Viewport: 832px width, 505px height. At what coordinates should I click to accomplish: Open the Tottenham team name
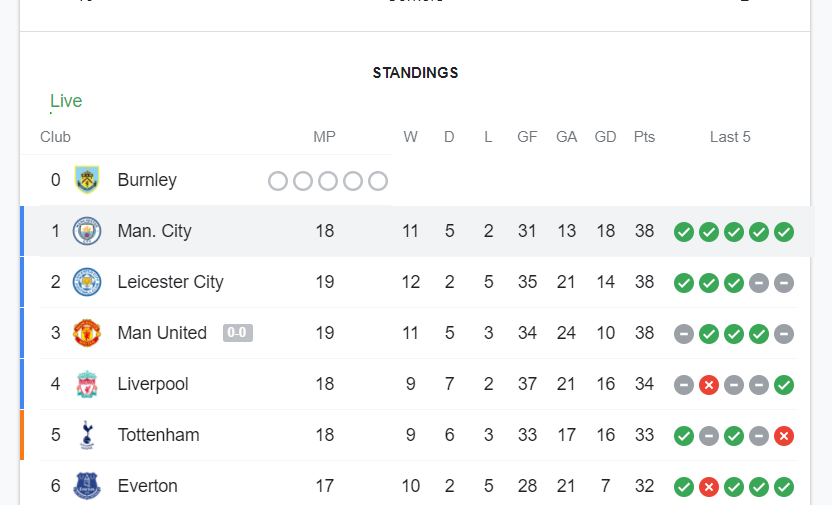pos(158,435)
